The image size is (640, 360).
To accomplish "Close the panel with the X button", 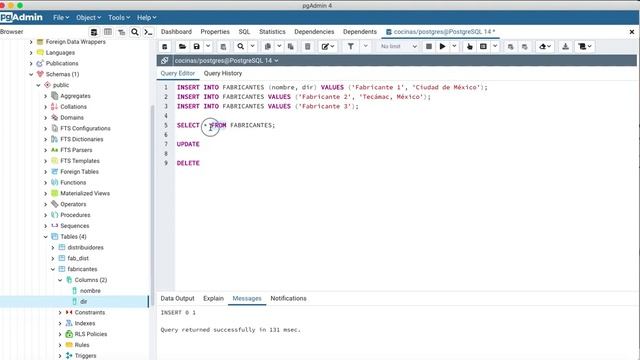I will point(631,32).
